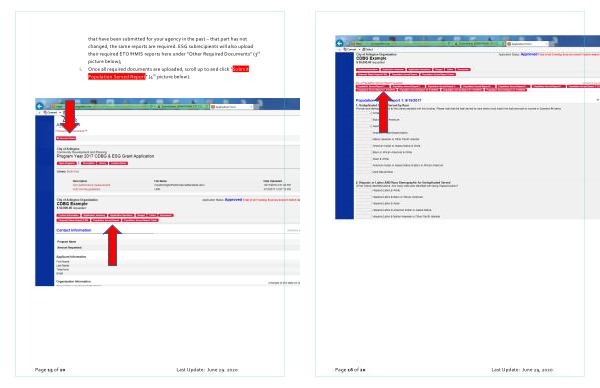Click the first red button below CDBG Example on left
Image resolution: width=600 pixels, height=388 pixels.
pyautogui.click(x=68, y=215)
